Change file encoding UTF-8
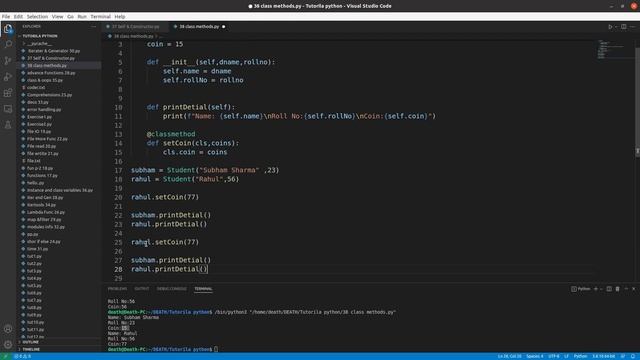Viewport: 640px width, 360px height. (553, 356)
